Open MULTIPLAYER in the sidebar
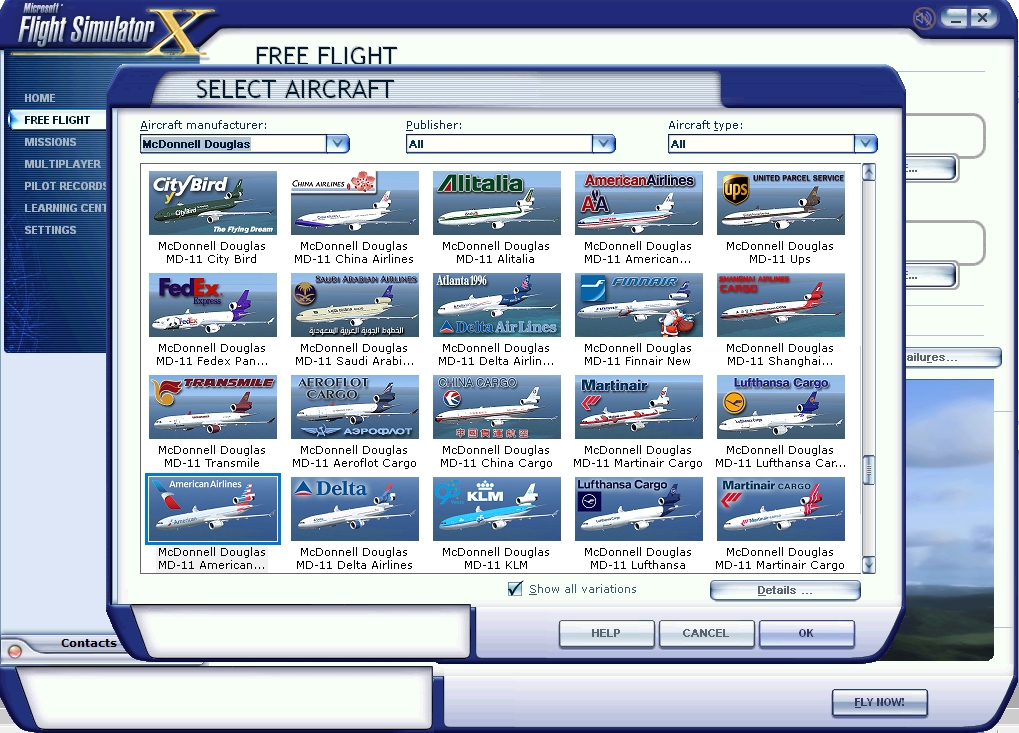Viewport: 1019px width, 733px height. (62, 164)
